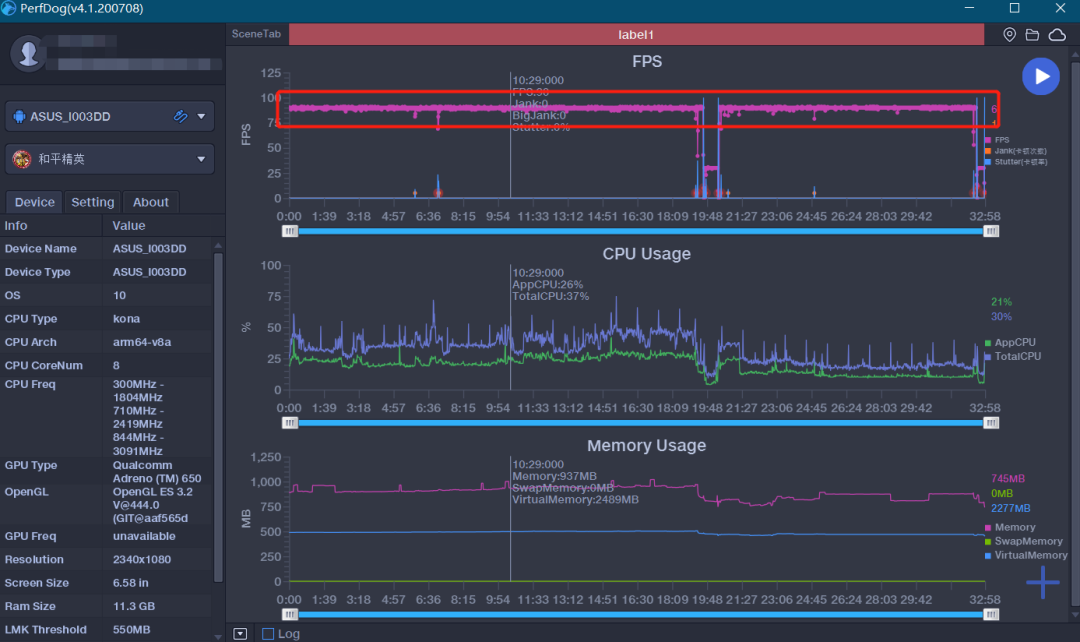Switch to the Setting tab
1080x642 pixels.
[x=93, y=202]
